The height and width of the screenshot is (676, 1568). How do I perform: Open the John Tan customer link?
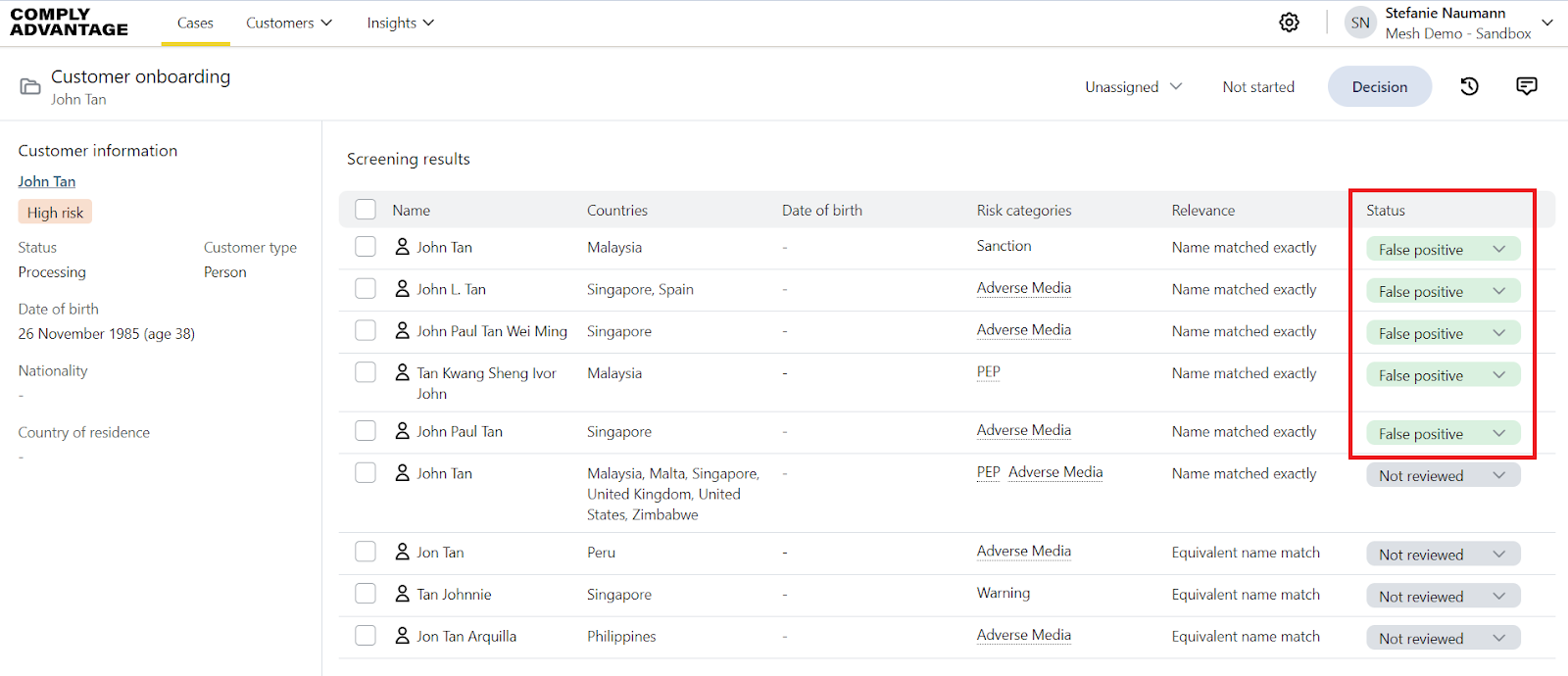tap(46, 181)
